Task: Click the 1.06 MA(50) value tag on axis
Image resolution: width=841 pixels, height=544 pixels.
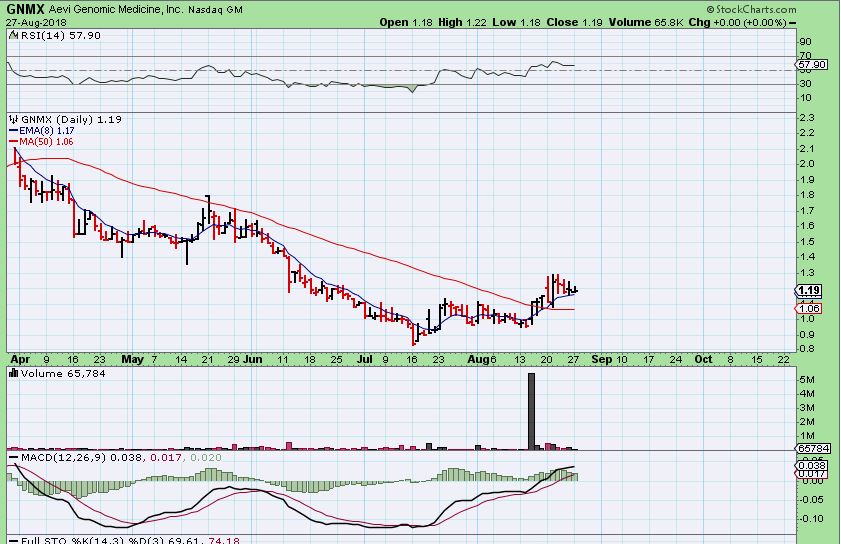Action: [x=808, y=309]
